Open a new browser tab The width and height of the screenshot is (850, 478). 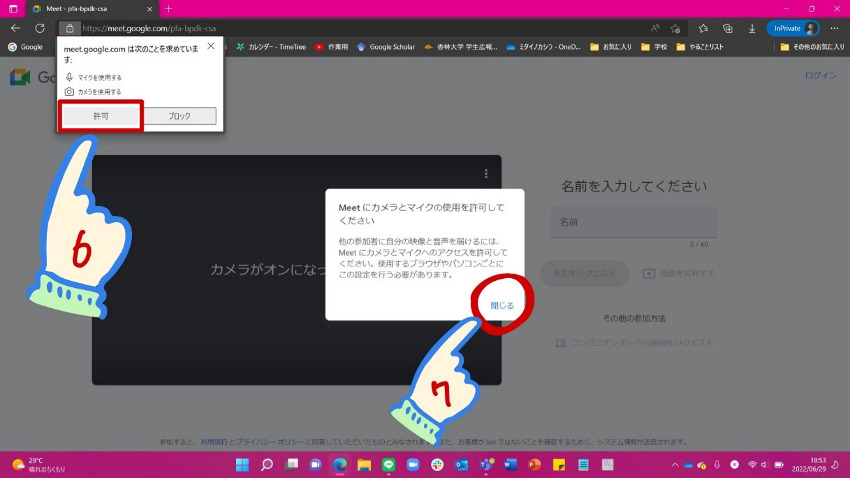169,9
